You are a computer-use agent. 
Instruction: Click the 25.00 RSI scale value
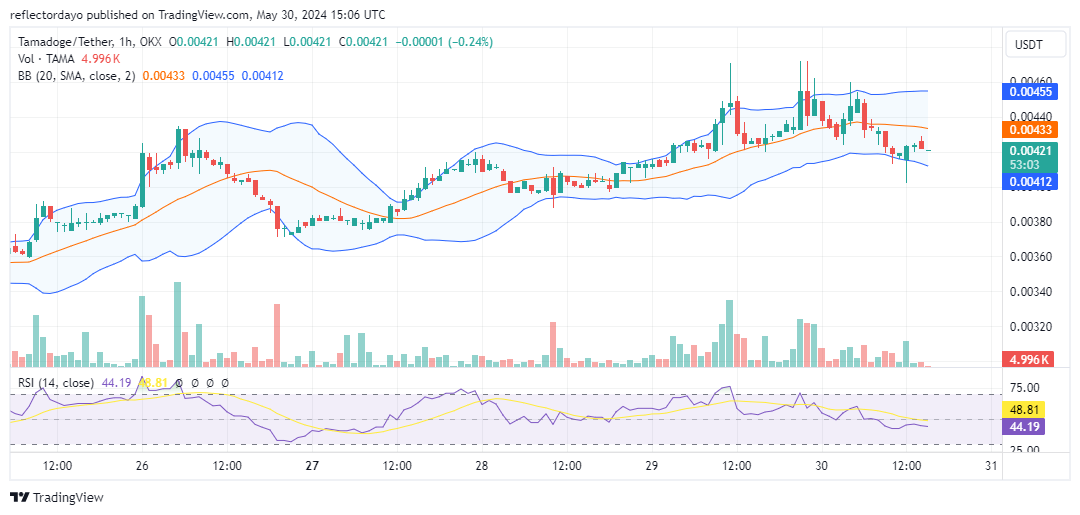[1026, 450]
